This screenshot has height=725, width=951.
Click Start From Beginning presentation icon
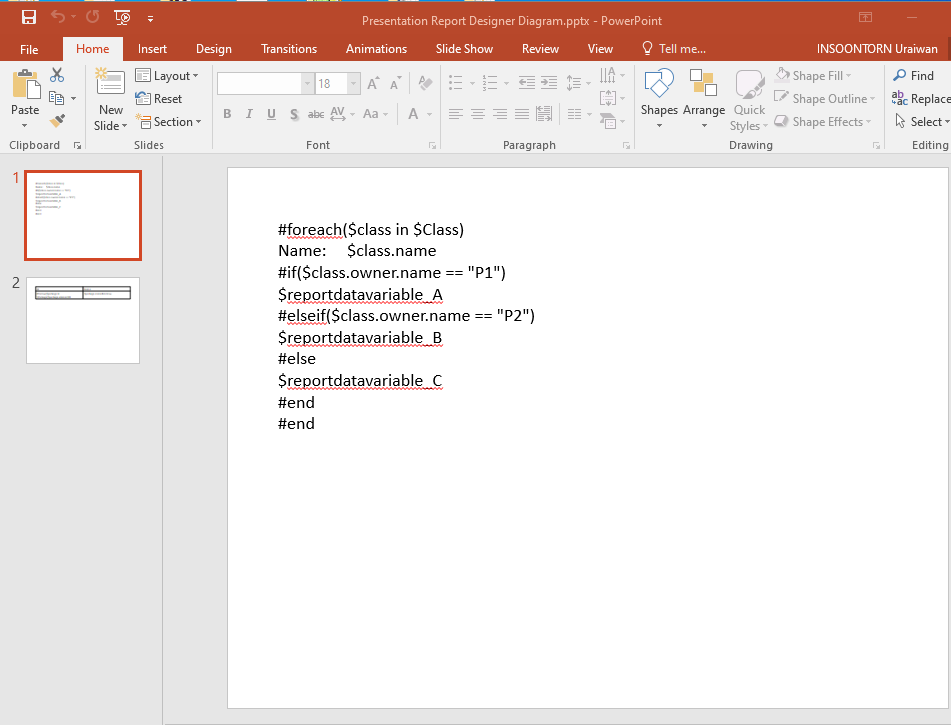tap(122, 17)
